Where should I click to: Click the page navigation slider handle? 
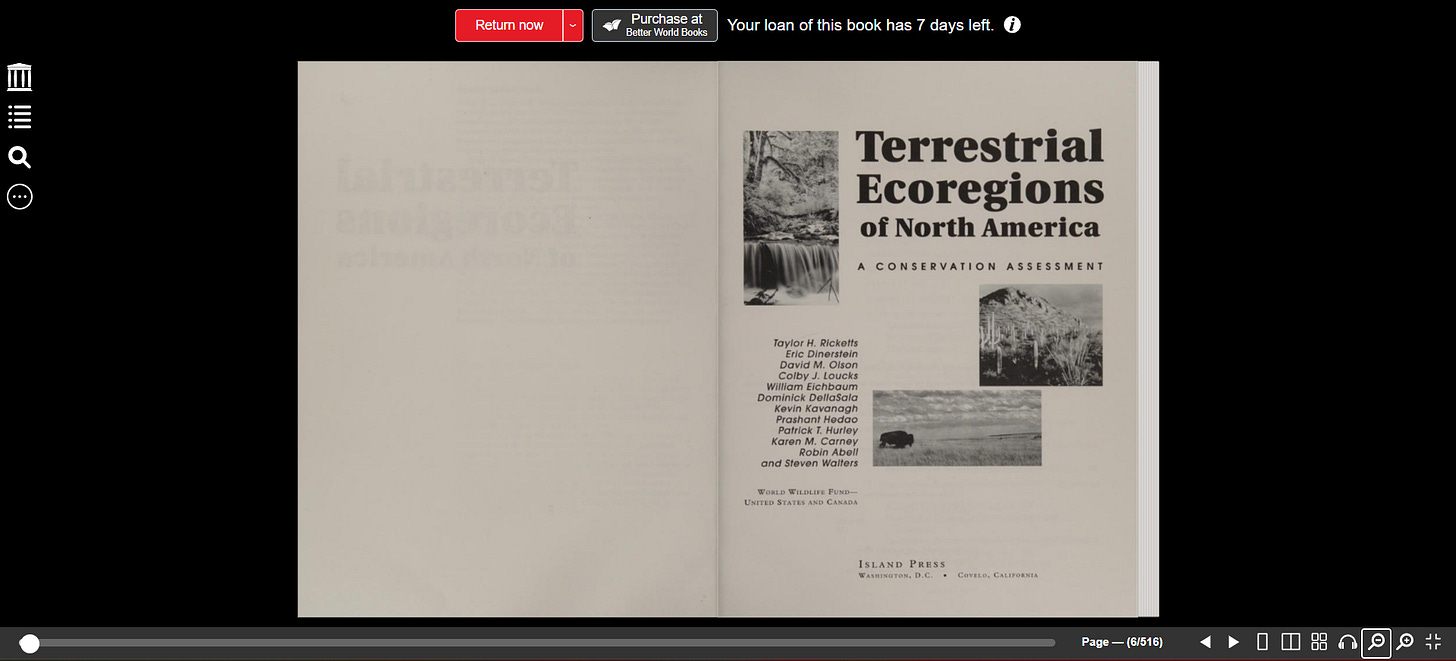(30, 643)
